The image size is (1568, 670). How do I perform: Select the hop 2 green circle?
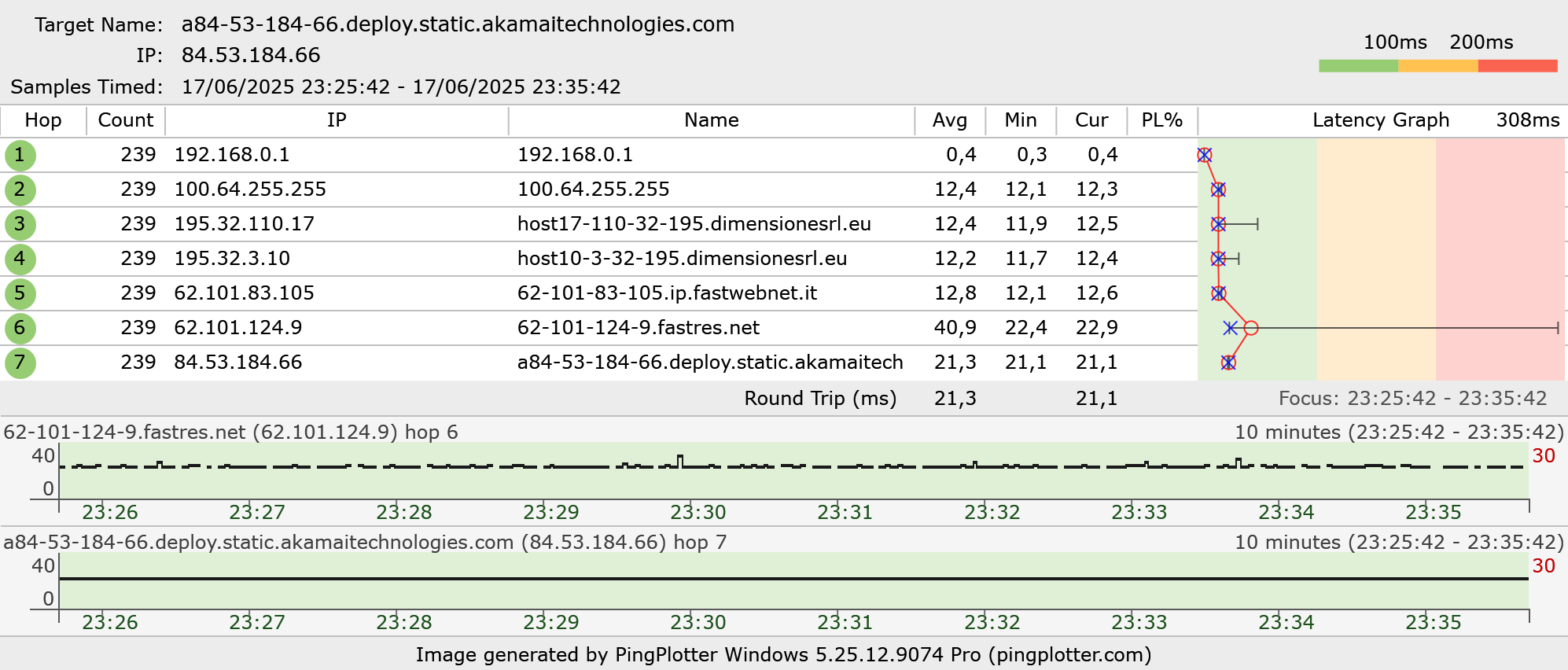tap(20, 190)
